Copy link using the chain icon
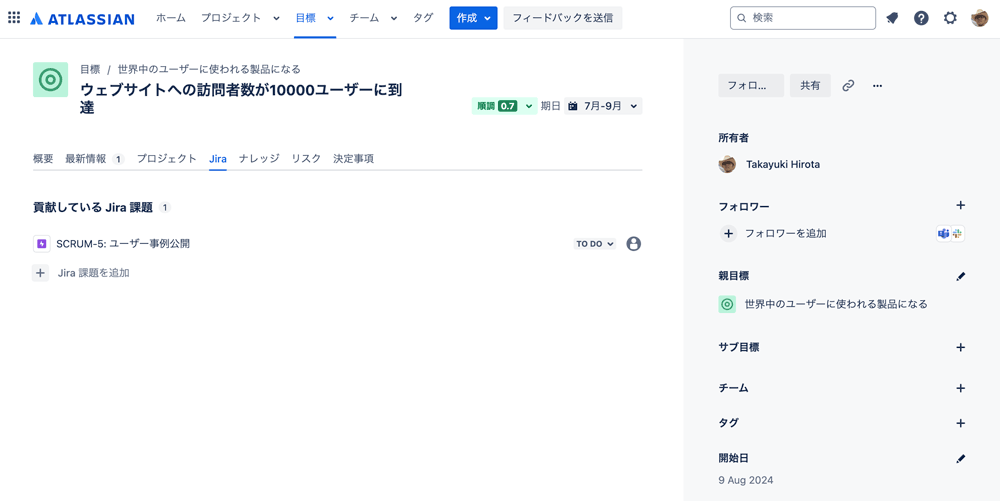The image size is (1000, 501). coord(848,85)
